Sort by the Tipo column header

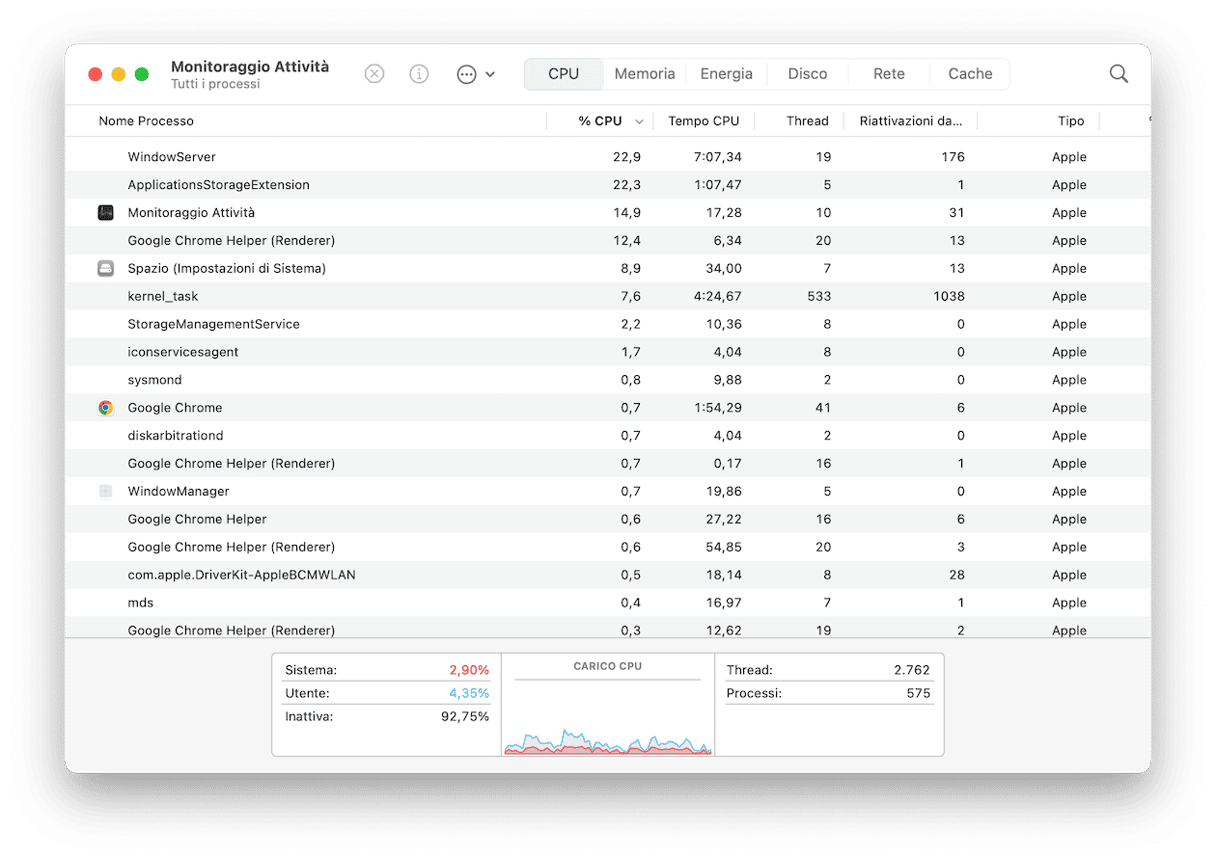coord(1071,121)
